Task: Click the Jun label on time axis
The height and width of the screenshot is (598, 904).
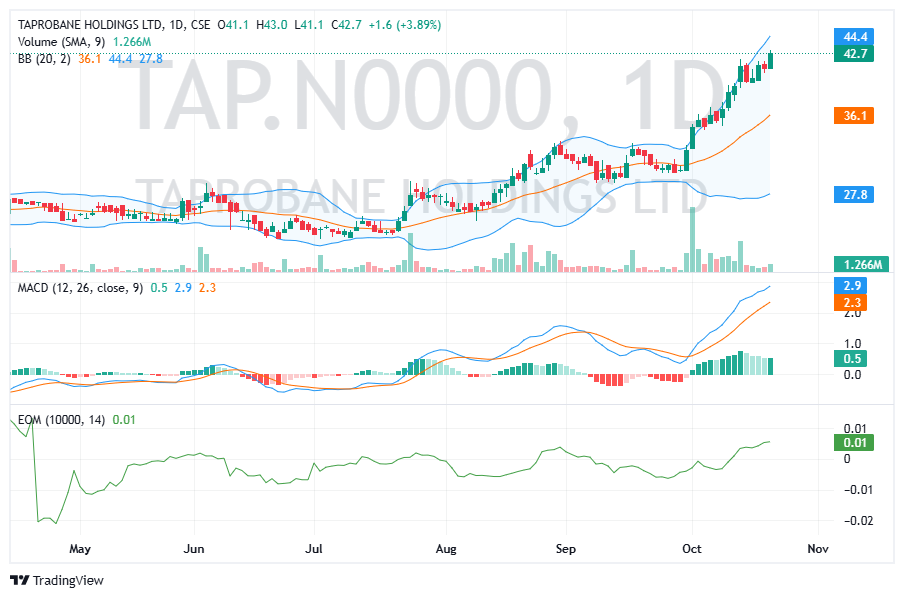Action: (x=194, y=548)
